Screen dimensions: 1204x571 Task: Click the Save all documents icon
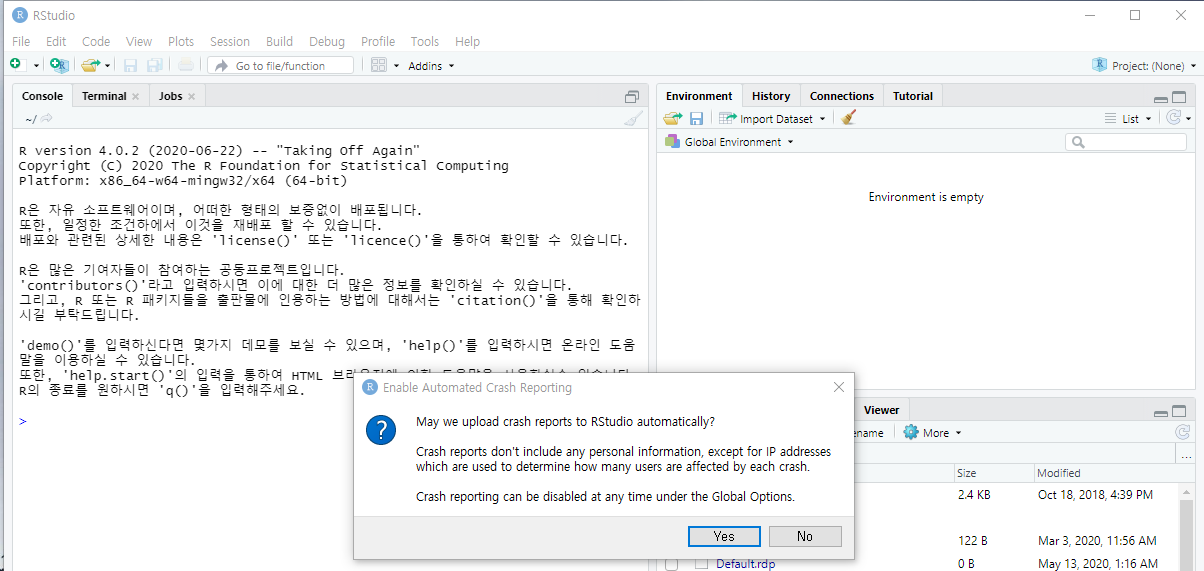155,65
